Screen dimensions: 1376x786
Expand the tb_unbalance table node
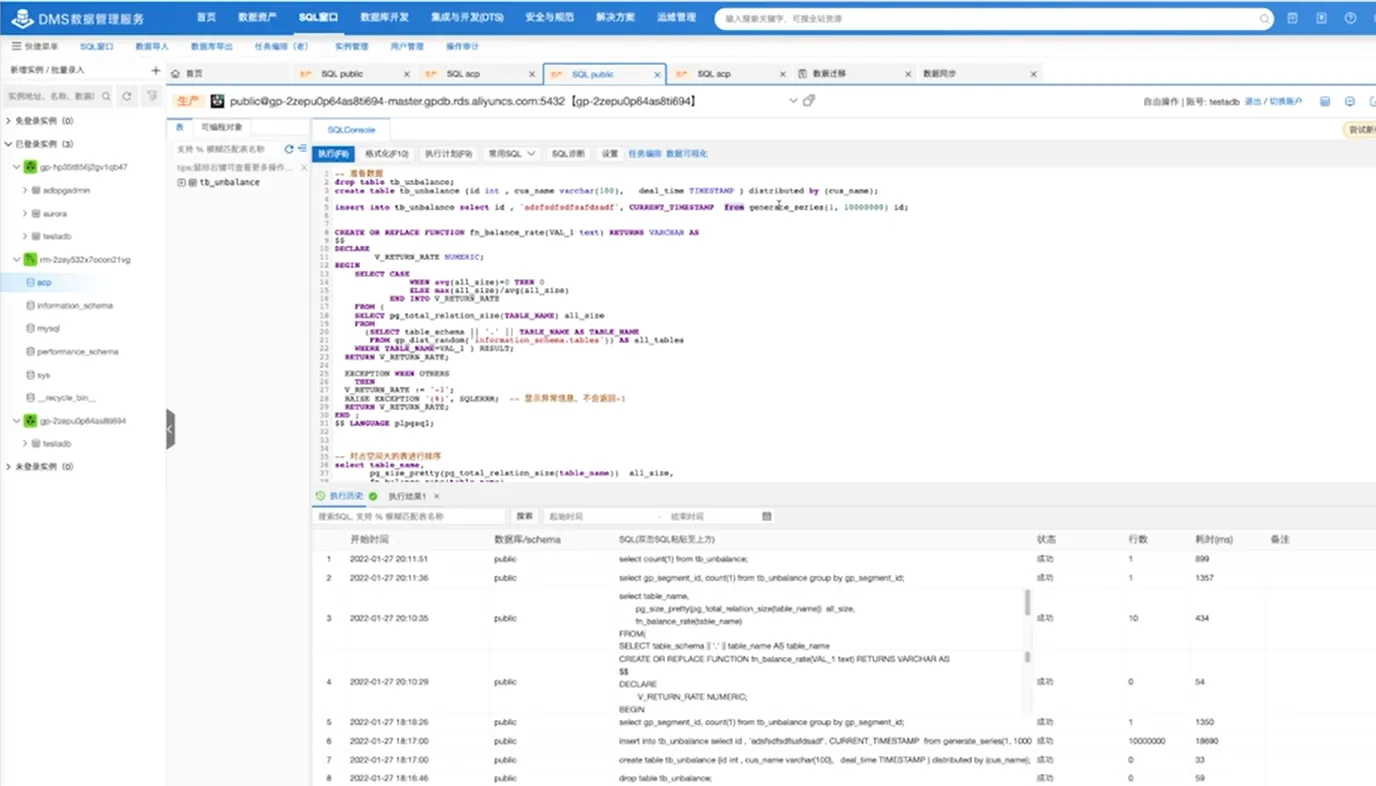181,183
